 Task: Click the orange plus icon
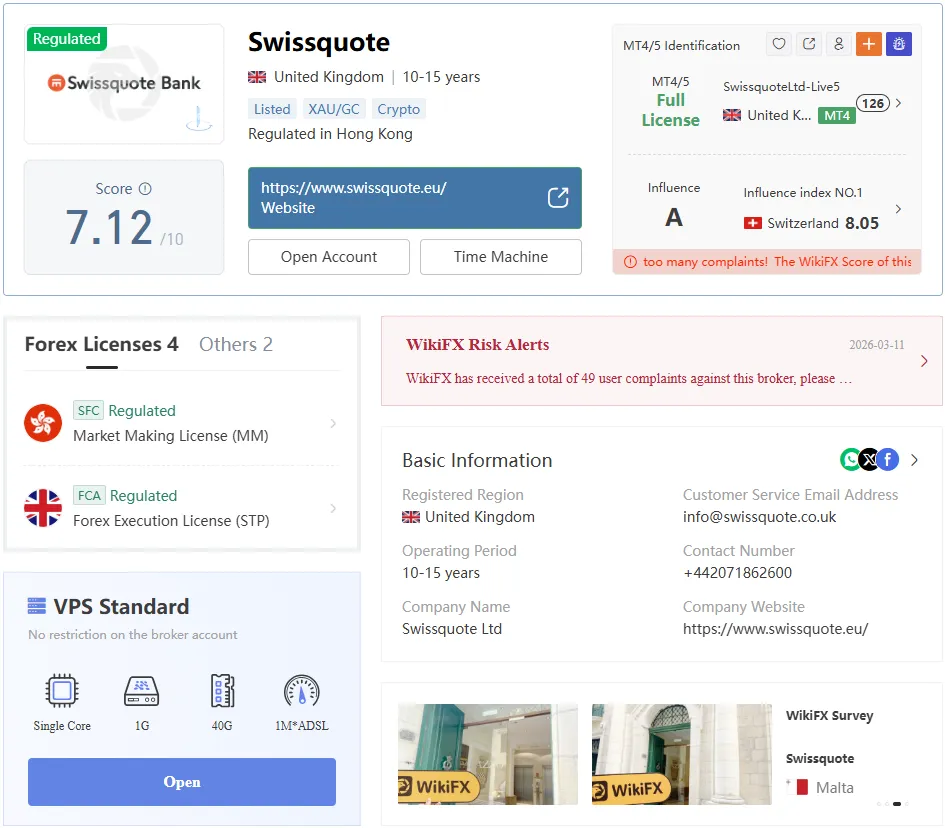coord(868,44)
